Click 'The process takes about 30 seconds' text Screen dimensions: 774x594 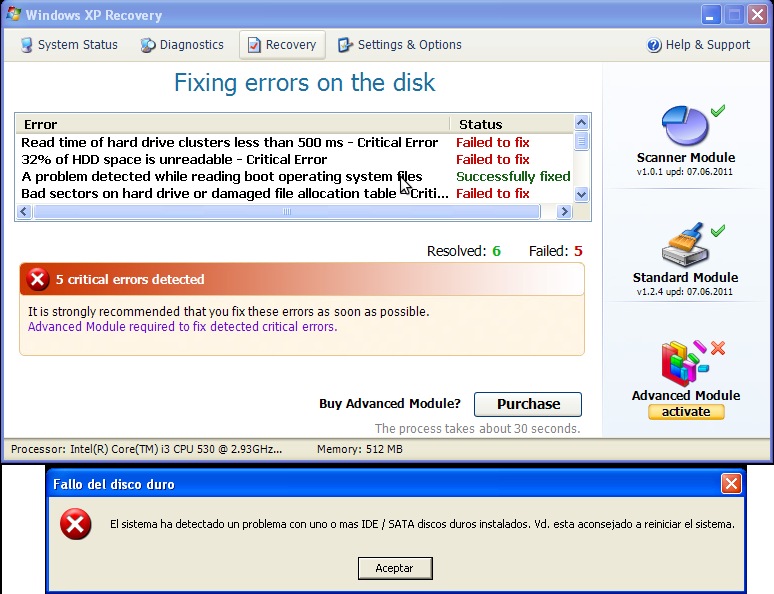point(477,429)
